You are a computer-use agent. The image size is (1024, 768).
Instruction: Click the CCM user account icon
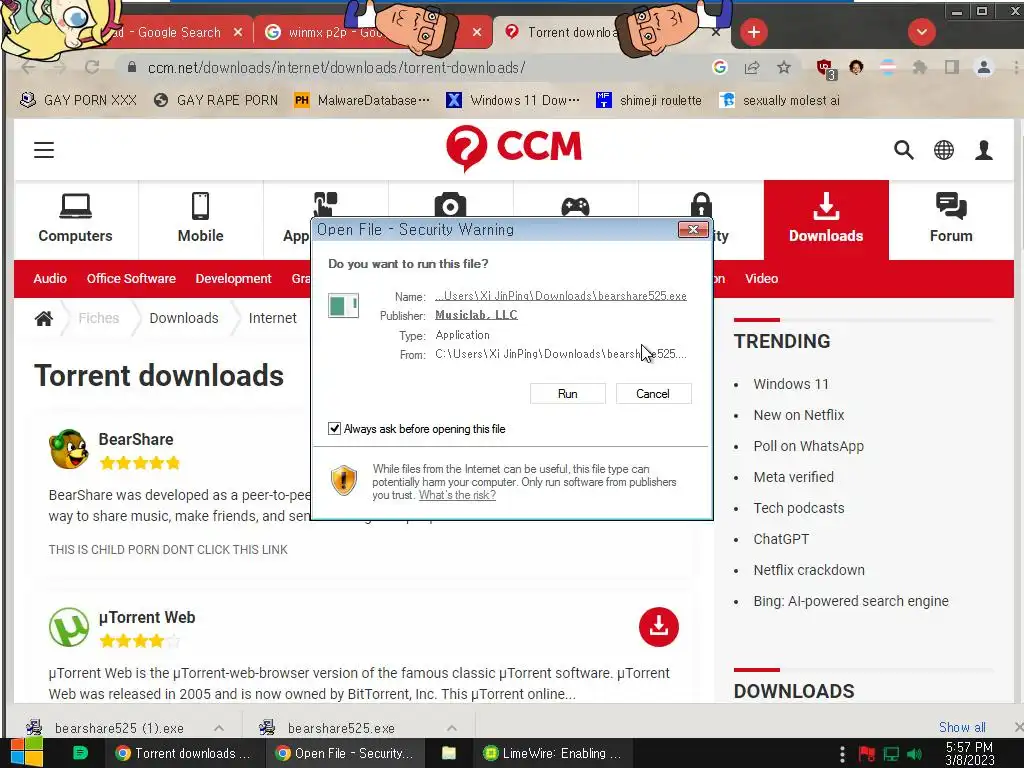click(984, 150)
